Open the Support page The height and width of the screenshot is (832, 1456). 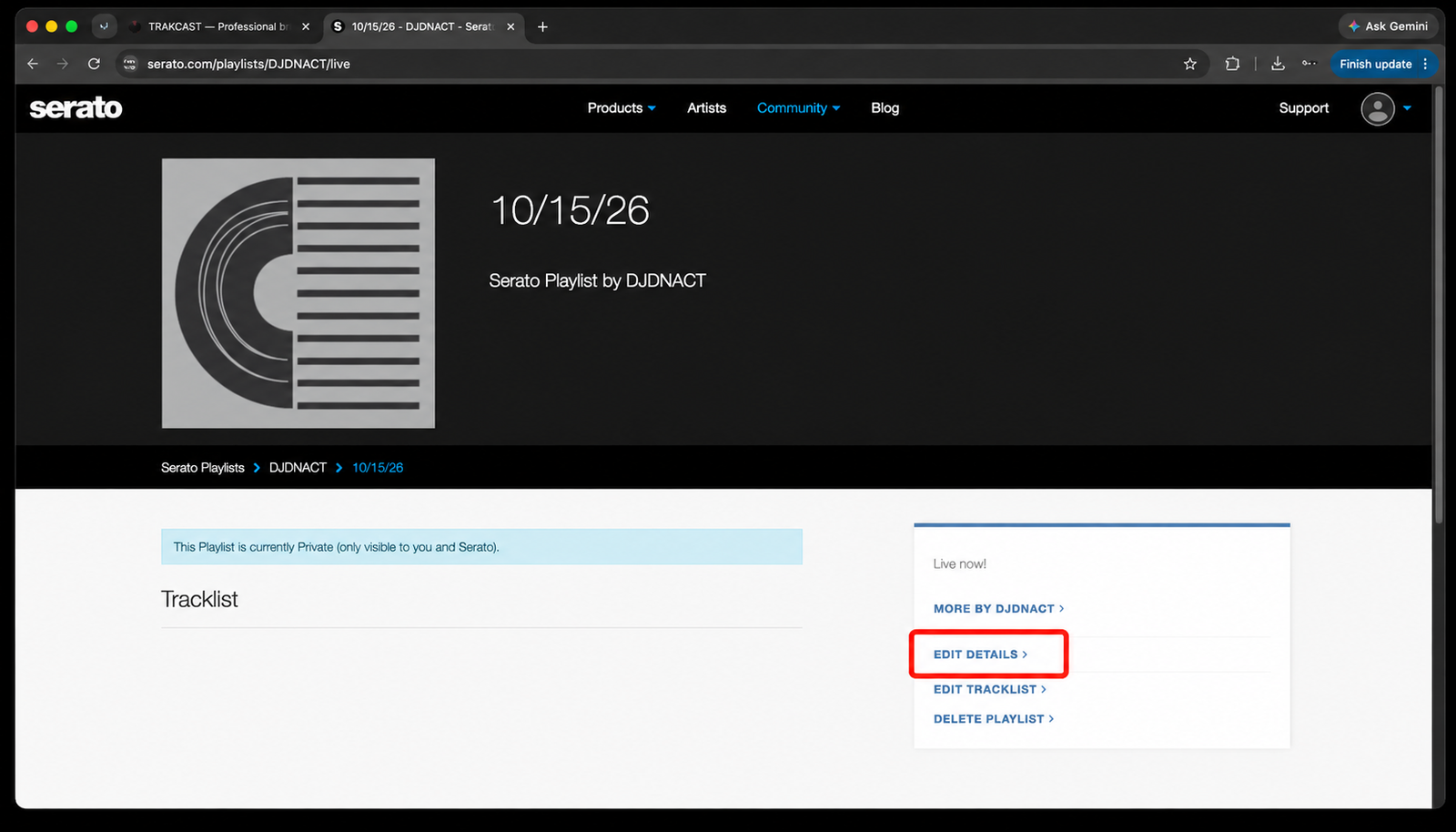(1303, 107)
